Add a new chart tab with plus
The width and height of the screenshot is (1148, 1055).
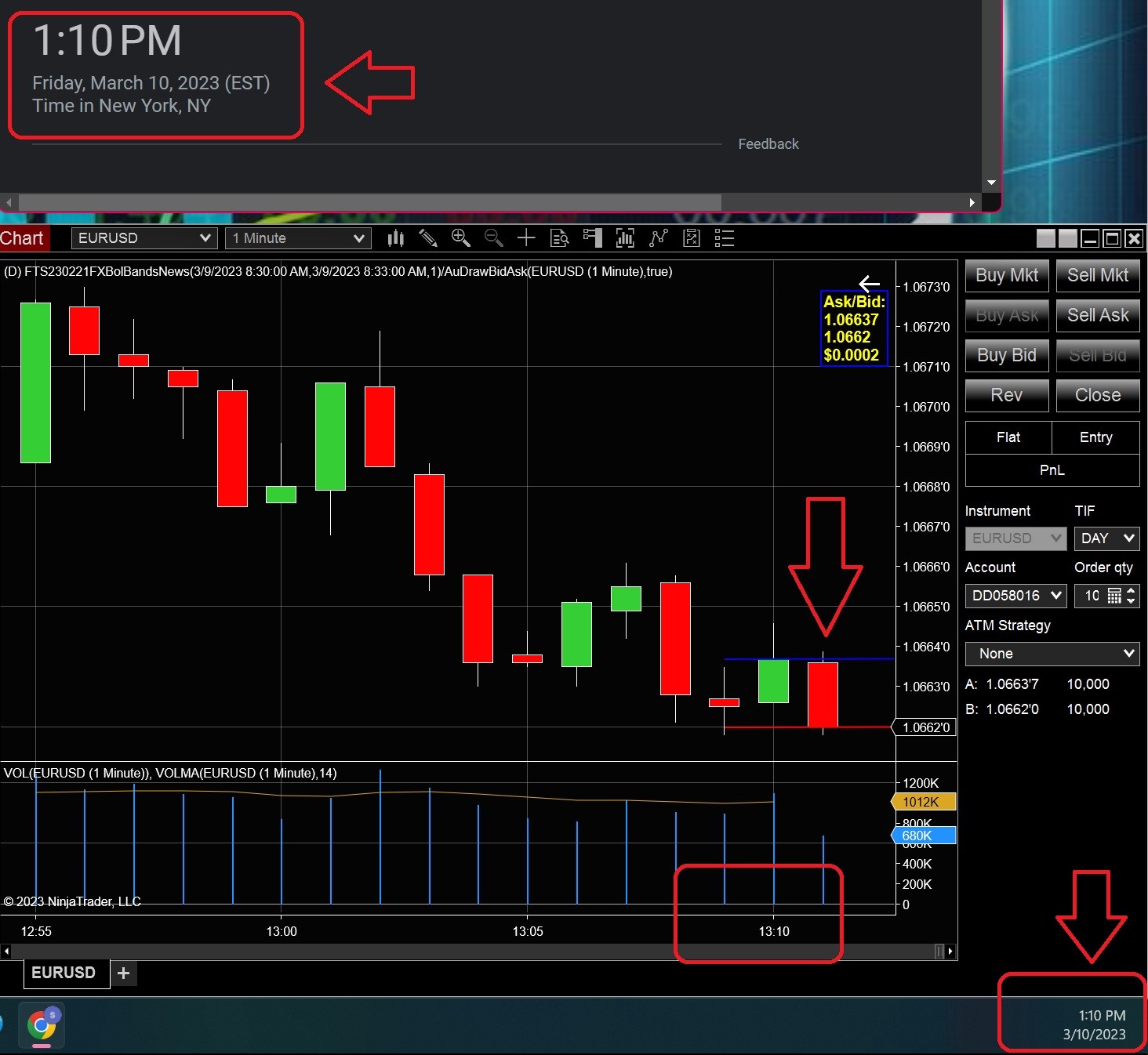click(x=123, y=973)
